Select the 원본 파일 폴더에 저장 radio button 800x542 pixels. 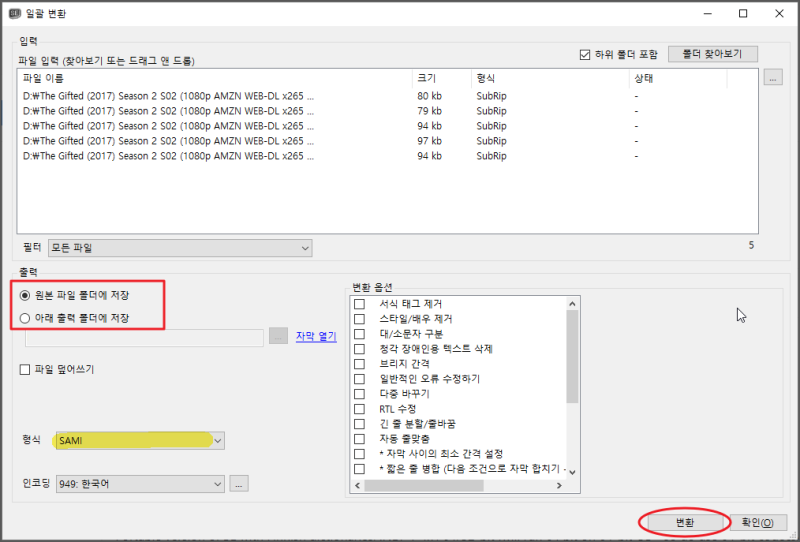pos(24,295)
